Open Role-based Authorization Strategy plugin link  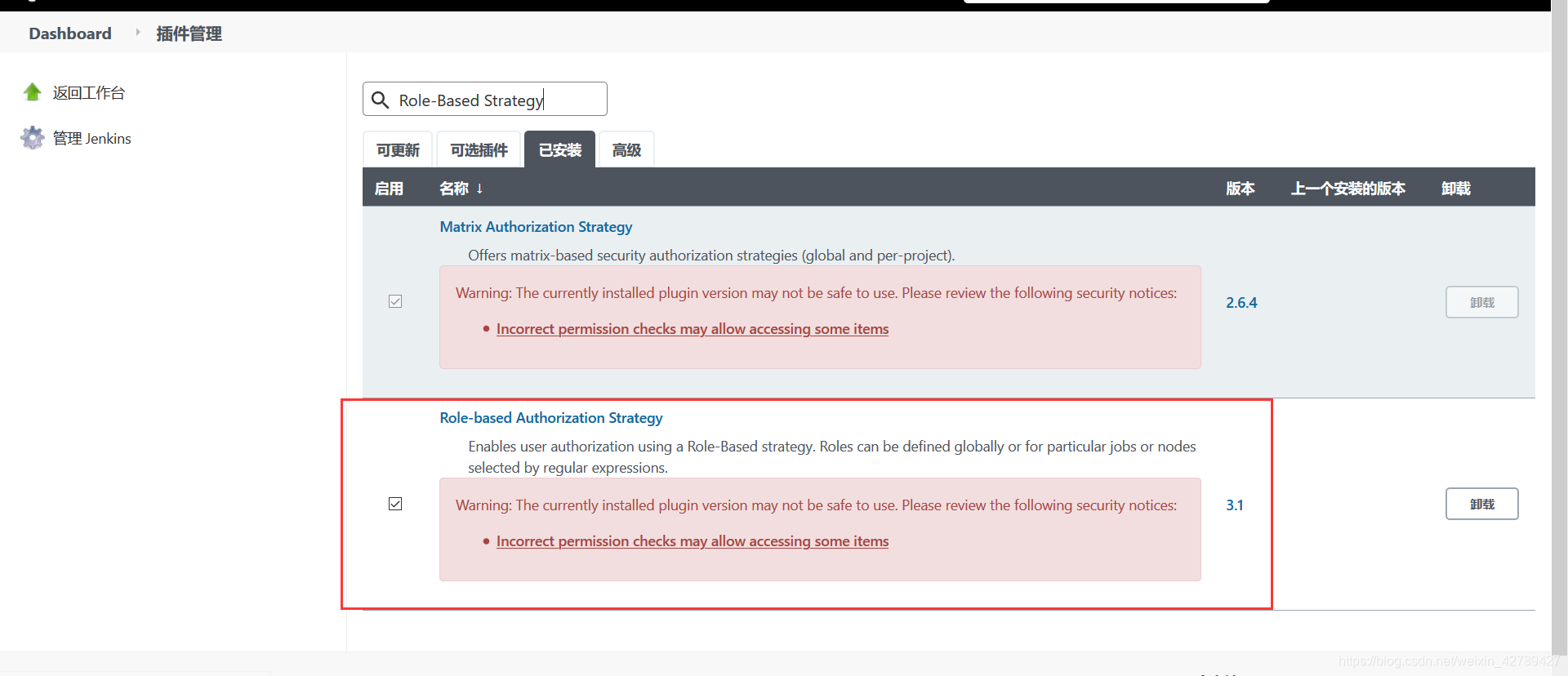[551, 418]
